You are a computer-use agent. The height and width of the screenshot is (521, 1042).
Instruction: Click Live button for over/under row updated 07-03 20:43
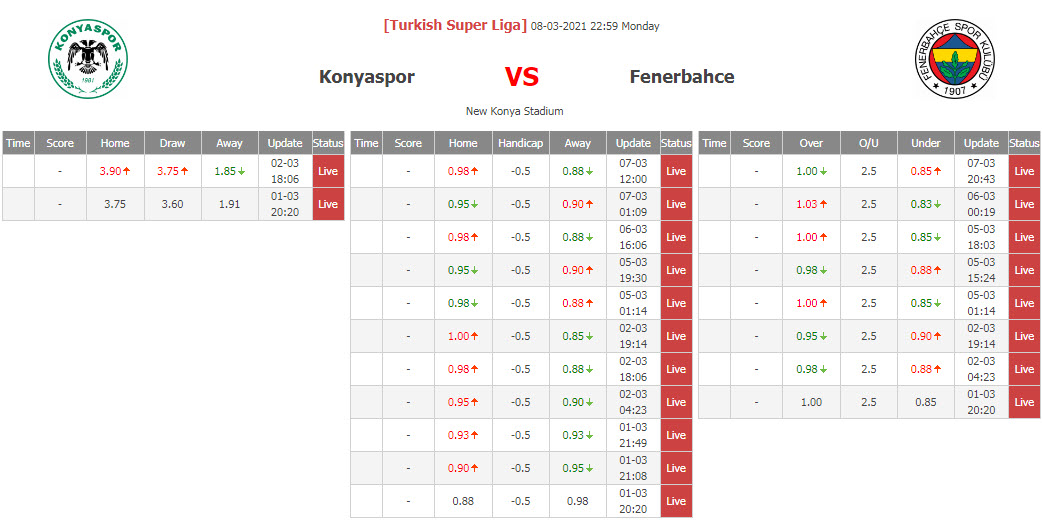coord(1024,171)
